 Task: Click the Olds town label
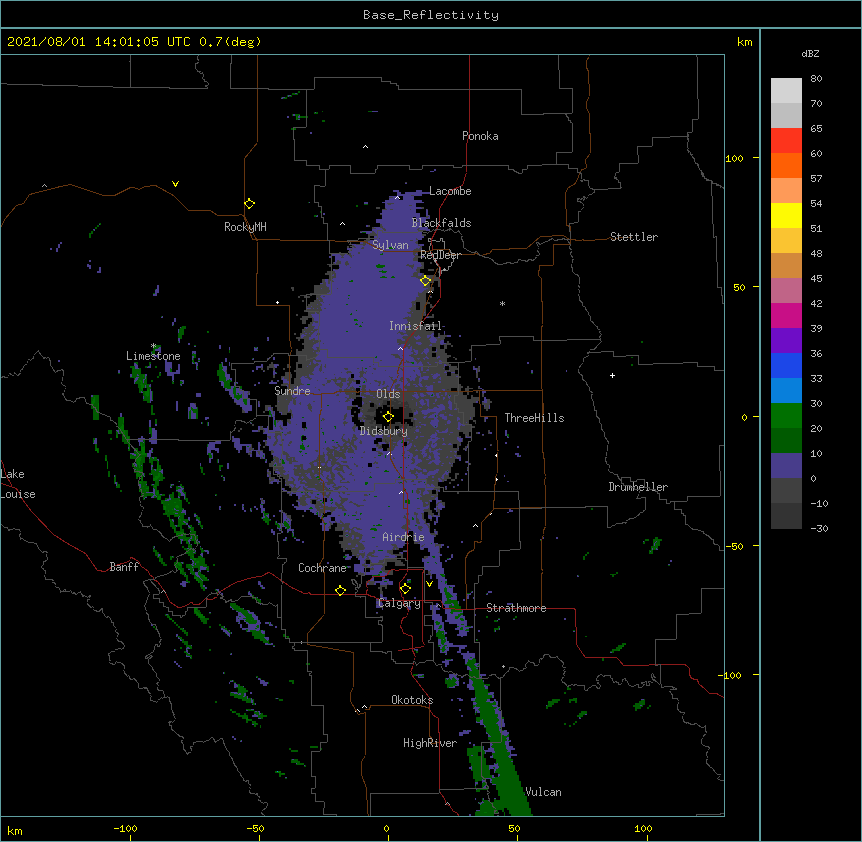tap(388, 394)
